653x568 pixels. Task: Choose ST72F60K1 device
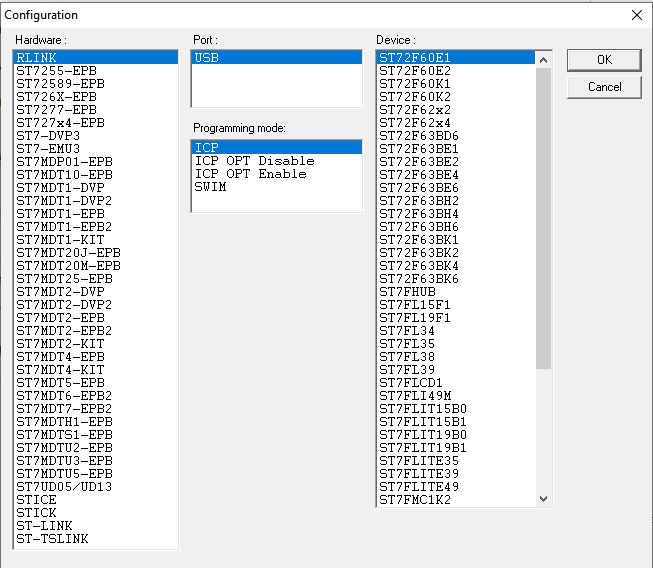(456, 84)
